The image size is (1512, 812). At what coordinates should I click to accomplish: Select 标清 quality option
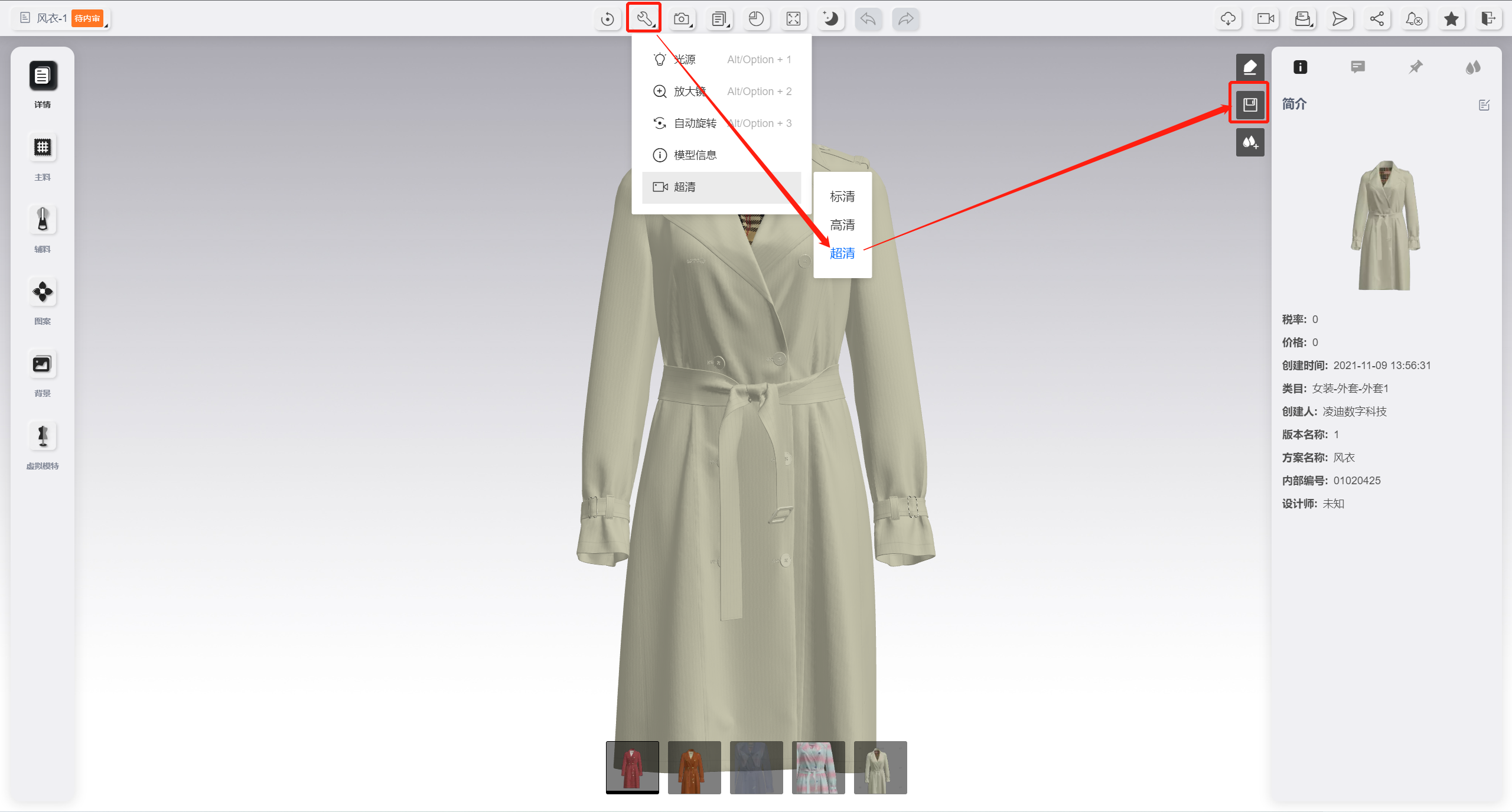[x=842, y=197]
